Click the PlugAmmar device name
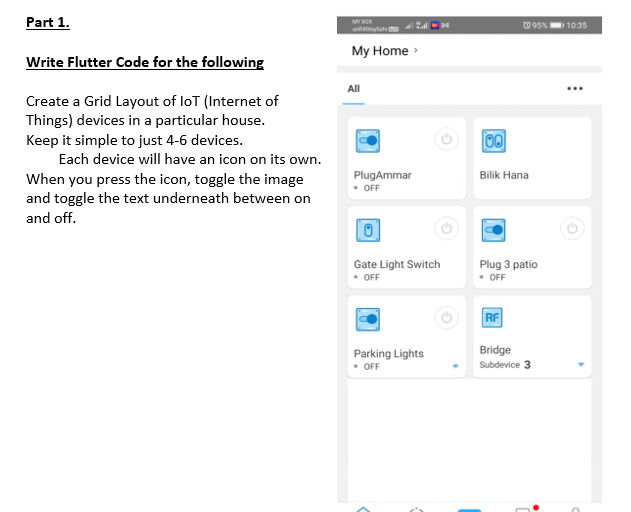Viewport: 631px width, 512px height. [x=382, y=175]
